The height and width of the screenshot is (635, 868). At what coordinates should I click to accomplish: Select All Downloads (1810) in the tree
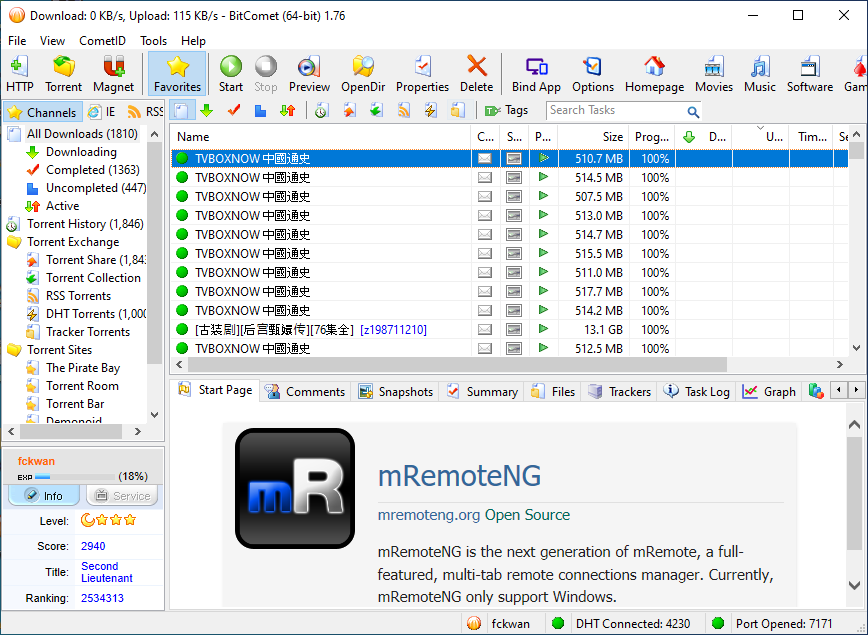pos(82,134)
